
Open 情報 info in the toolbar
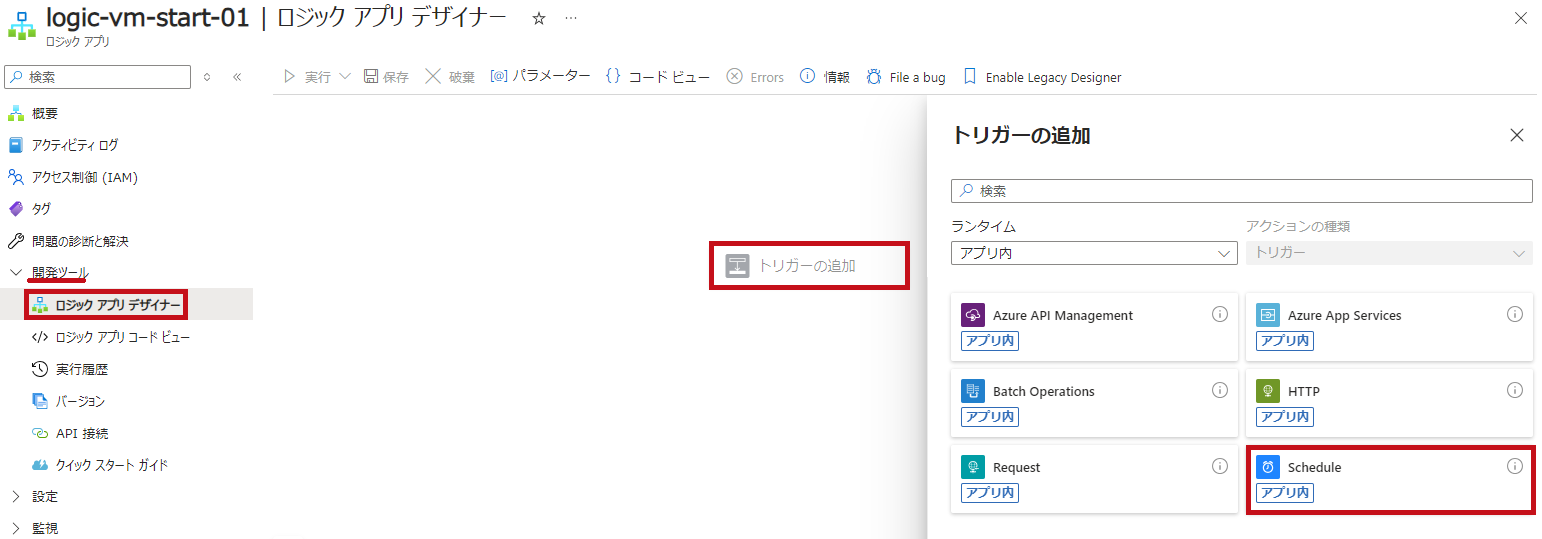tap(825, 77)
